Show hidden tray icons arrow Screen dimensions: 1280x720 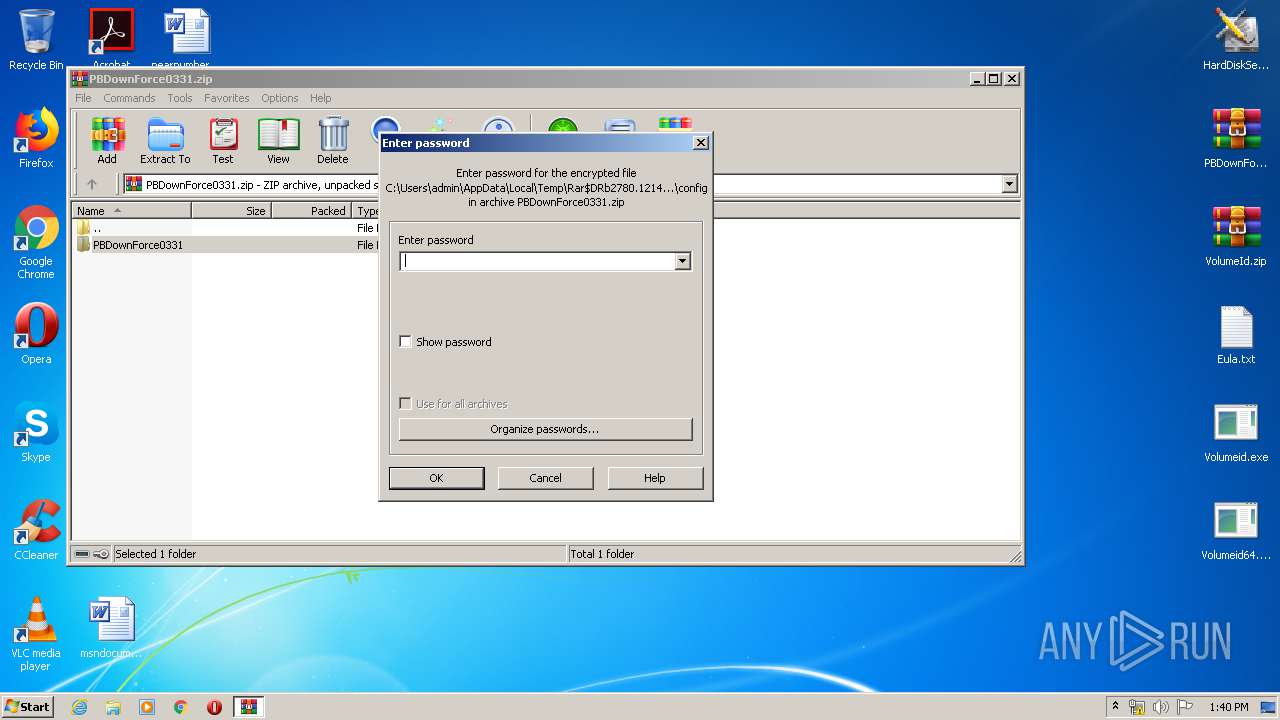point(1115,707)
